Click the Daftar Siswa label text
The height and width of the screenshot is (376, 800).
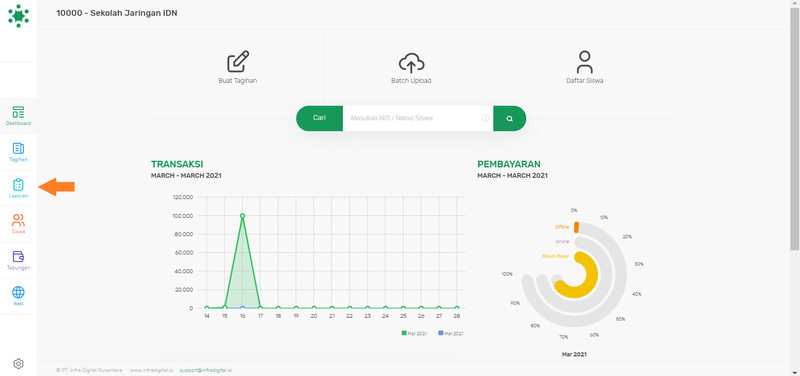(585, 81)
